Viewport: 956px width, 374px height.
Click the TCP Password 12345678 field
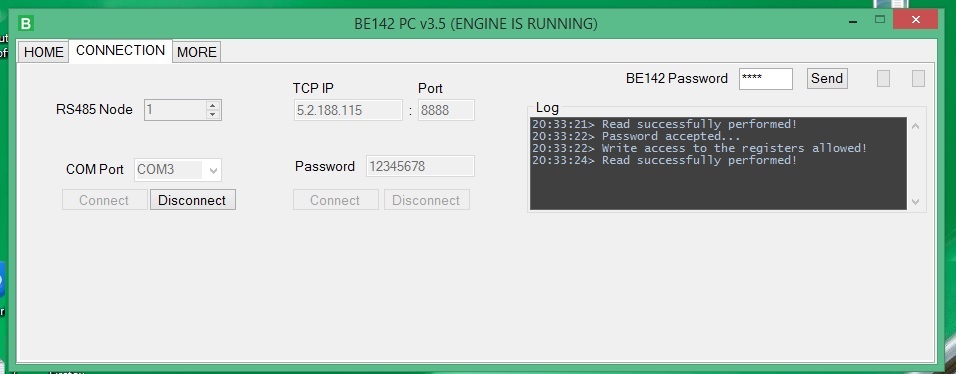420,167
